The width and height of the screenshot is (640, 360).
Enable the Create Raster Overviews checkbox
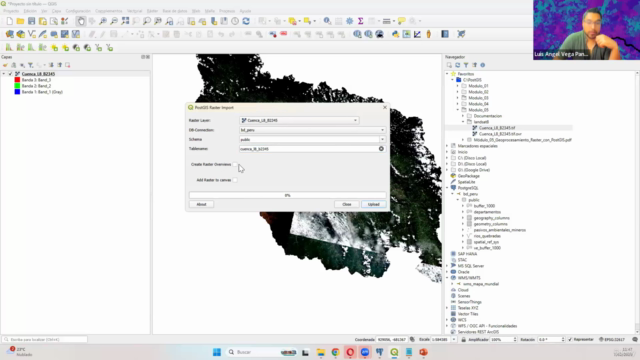click(235, 164)
